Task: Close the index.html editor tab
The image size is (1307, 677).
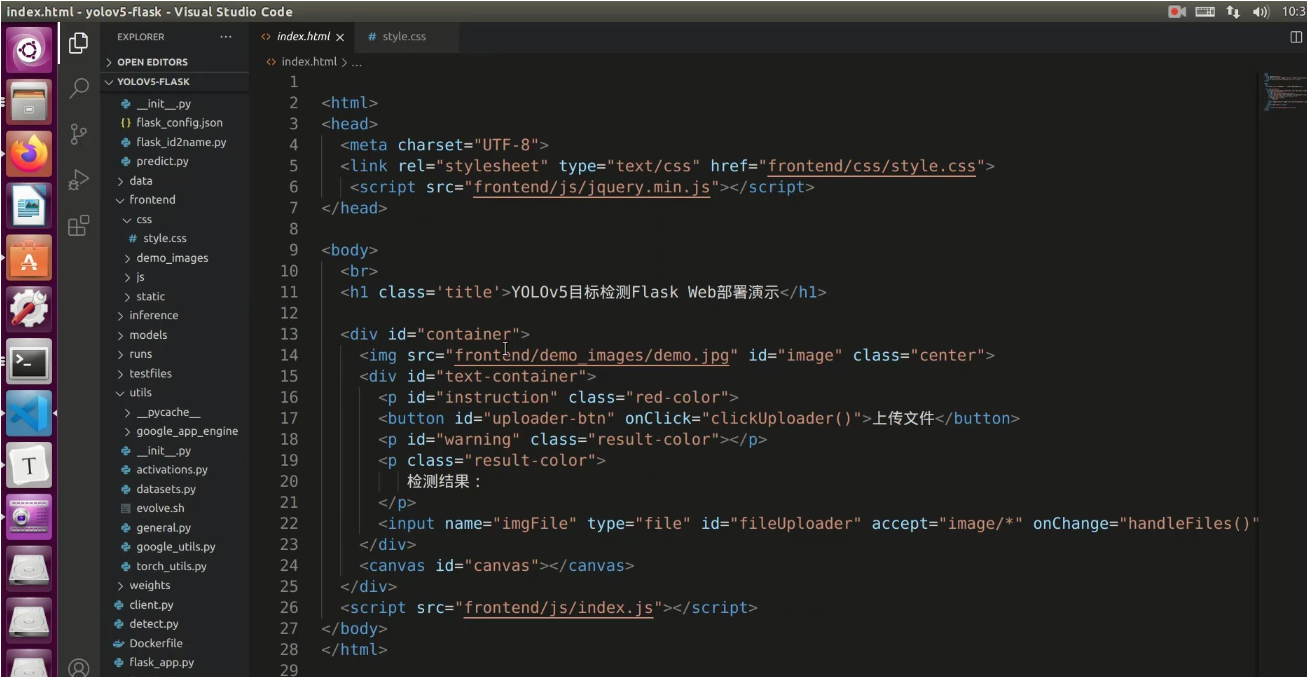Action: click(340, 37)
